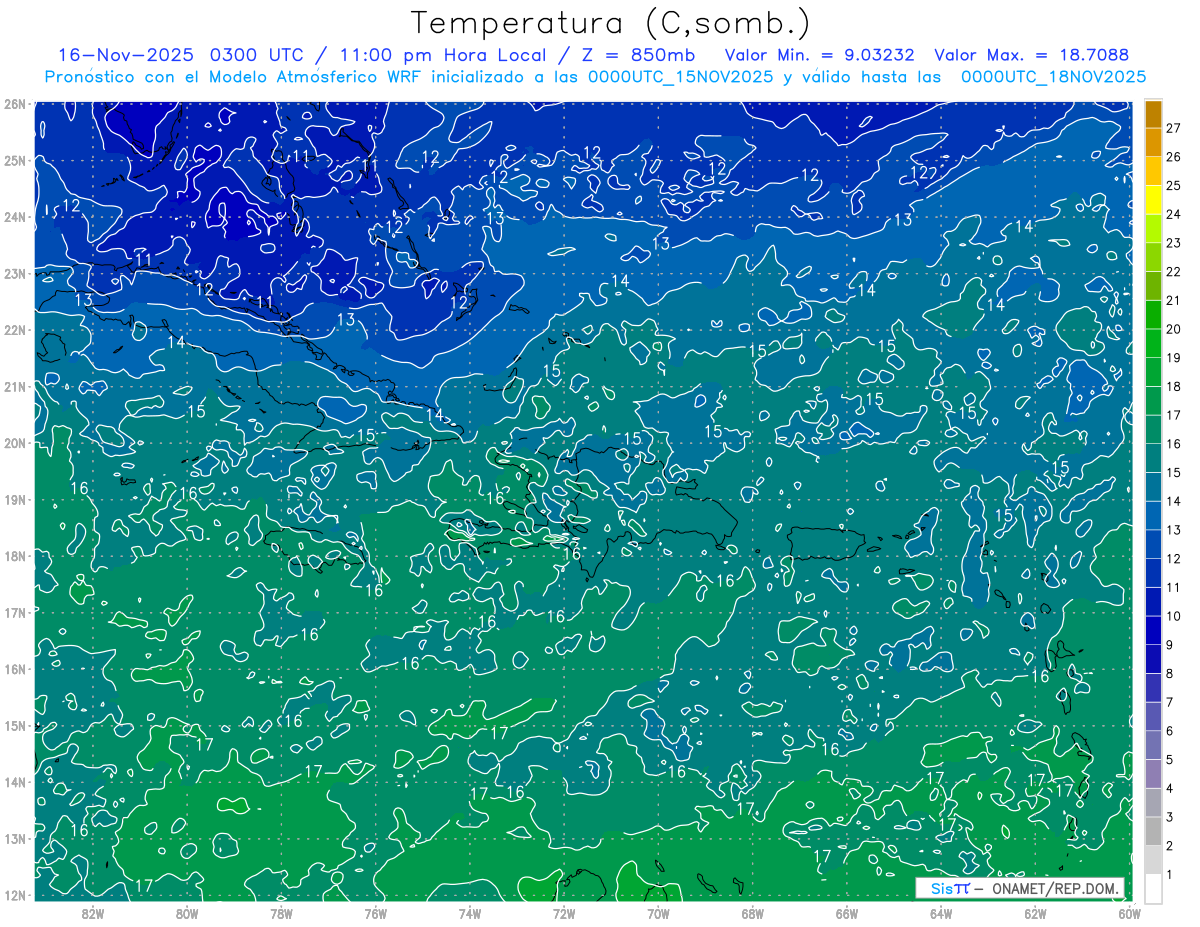
Task: Click the 19N latitude axis label
Action: point(14,499)
